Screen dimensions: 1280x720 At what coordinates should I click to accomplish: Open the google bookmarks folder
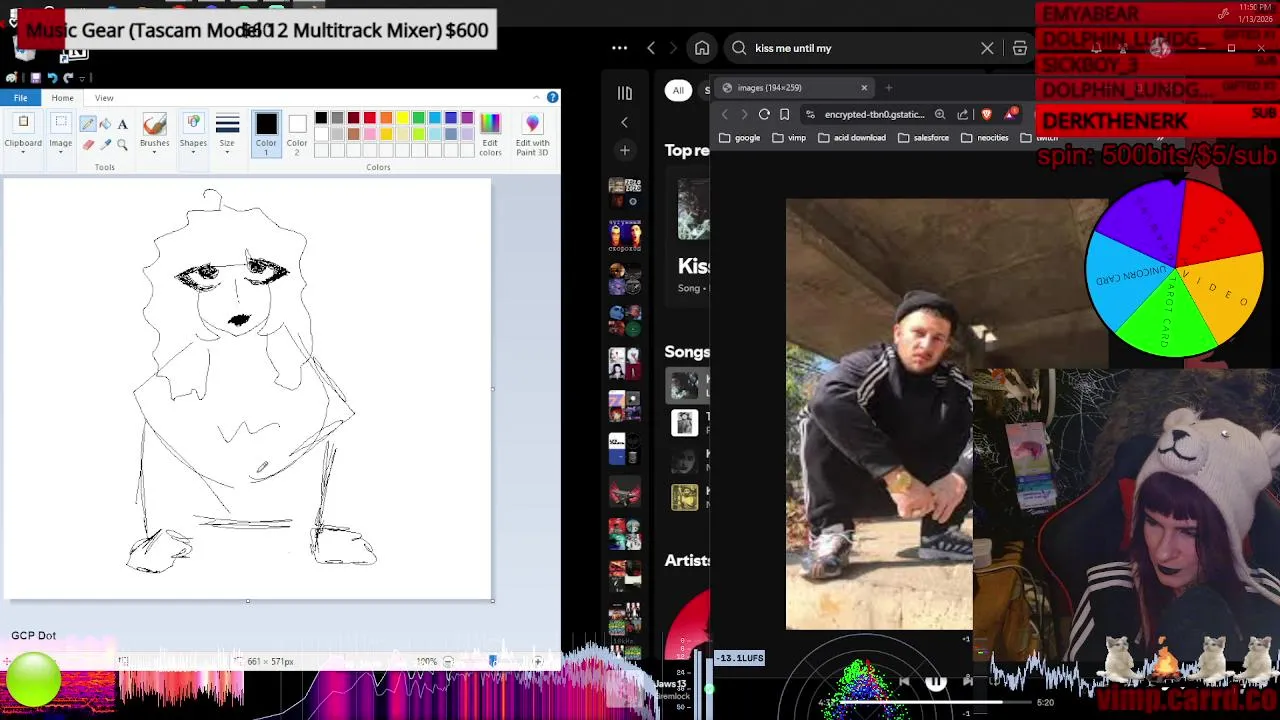point(740,138)
